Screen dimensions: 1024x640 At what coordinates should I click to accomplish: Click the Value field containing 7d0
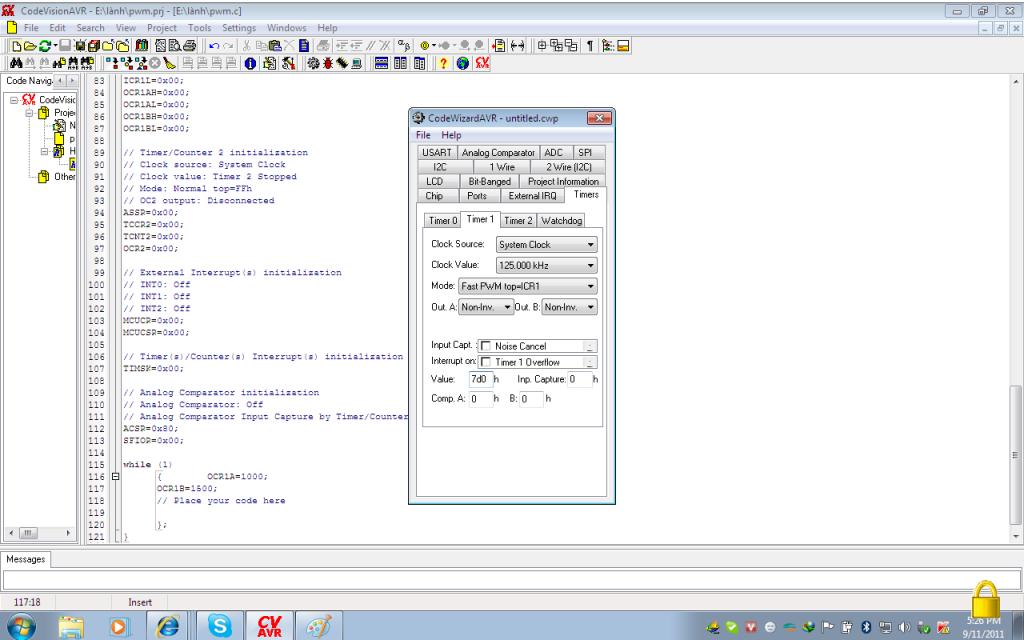point(479,380)
